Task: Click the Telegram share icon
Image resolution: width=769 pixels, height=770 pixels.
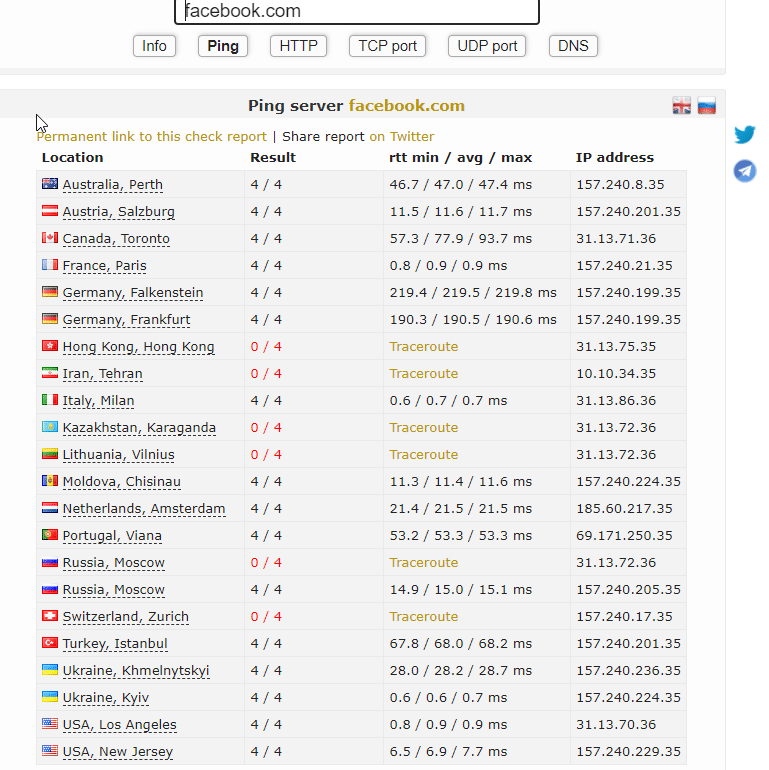Action: pos(744,171)
